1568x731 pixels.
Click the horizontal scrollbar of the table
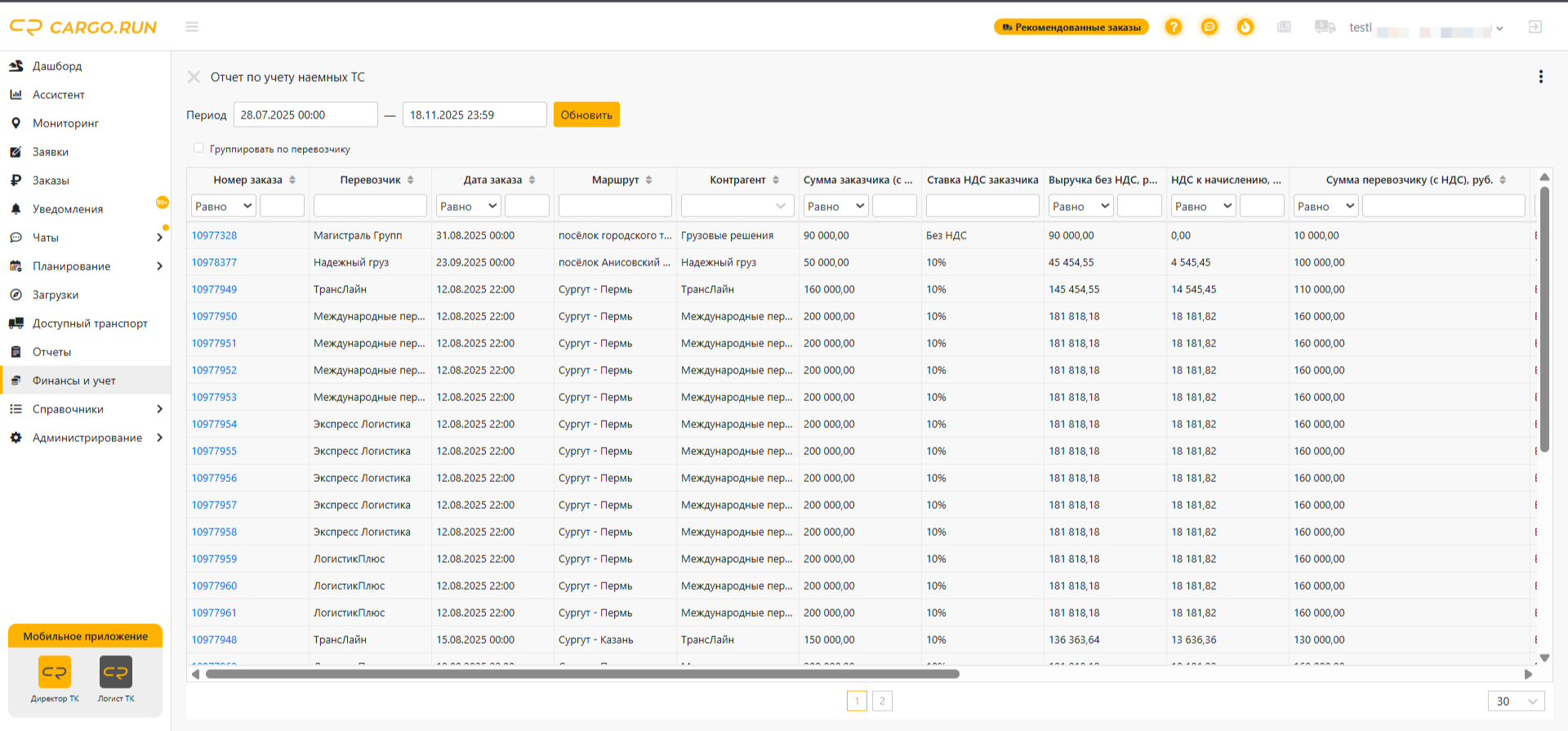tap(582, 674)
